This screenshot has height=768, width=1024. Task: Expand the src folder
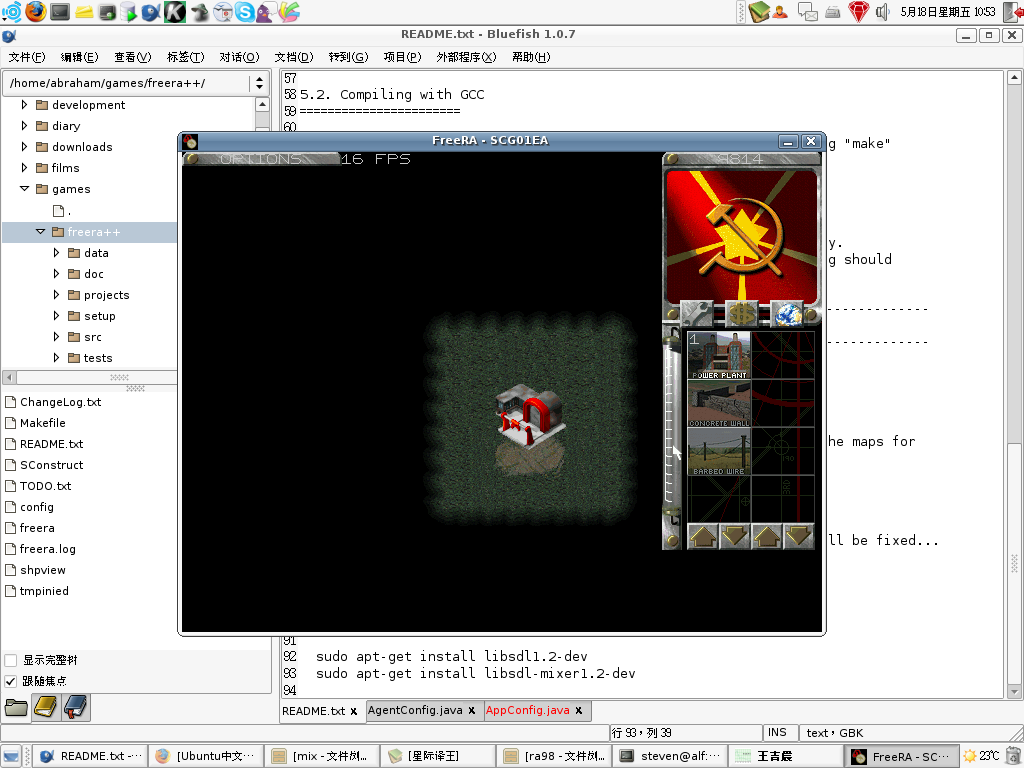pos(56,336)
